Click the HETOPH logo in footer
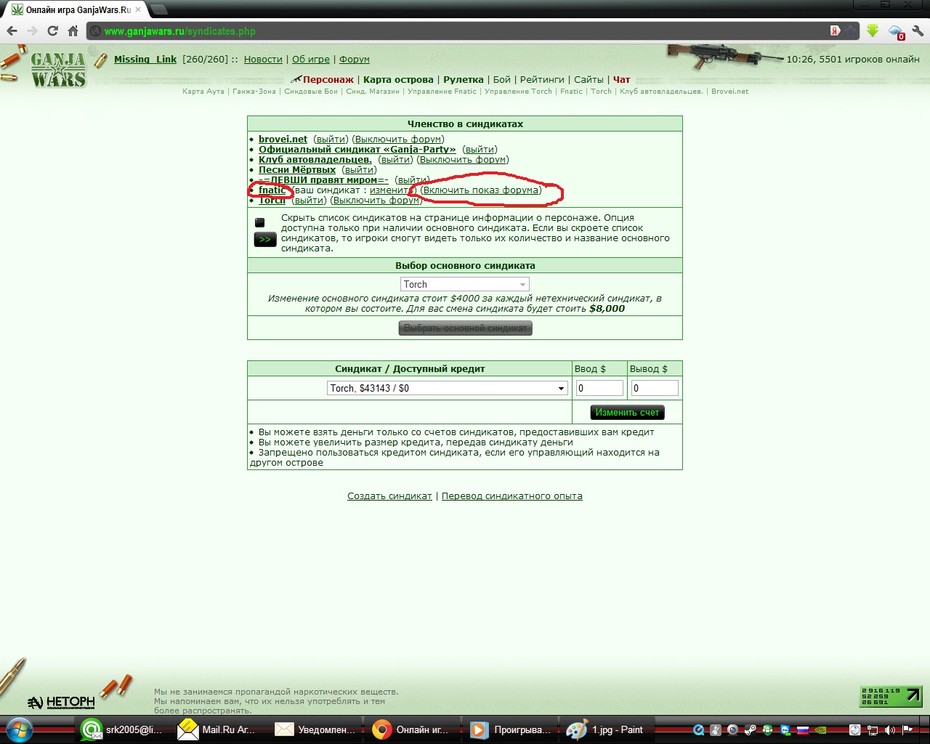The image size is (930, 744). (x=61, y=702)
